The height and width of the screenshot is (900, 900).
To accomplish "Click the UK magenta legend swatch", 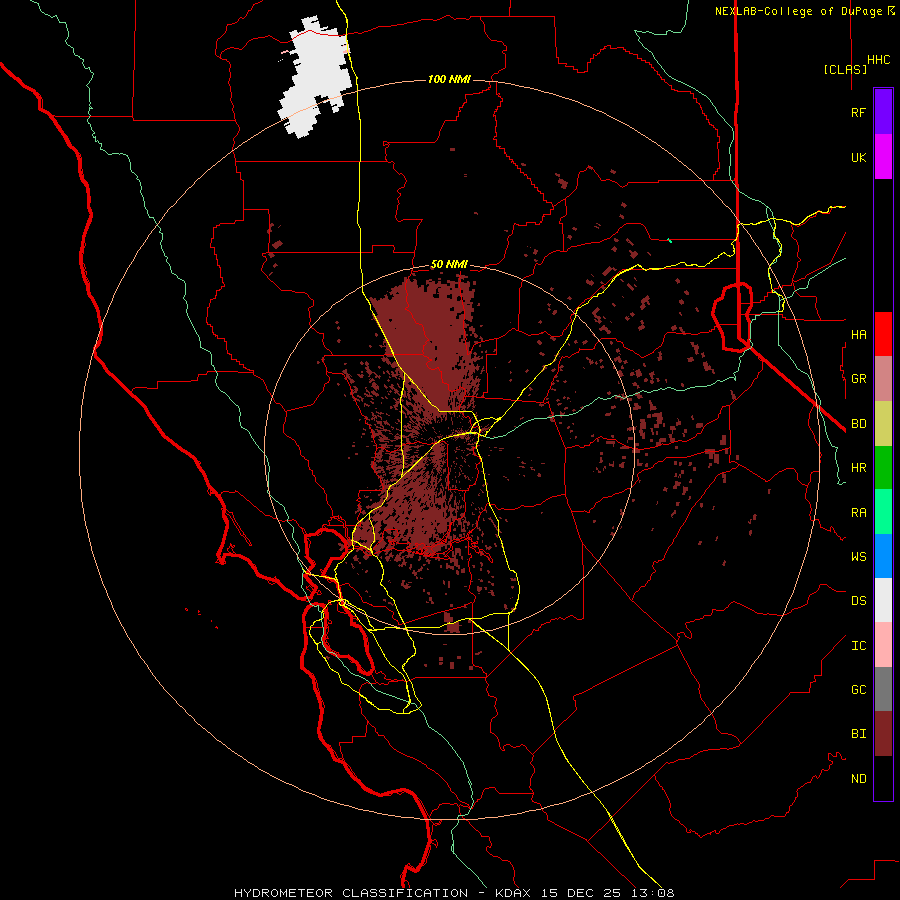I will tap(883, 157).
